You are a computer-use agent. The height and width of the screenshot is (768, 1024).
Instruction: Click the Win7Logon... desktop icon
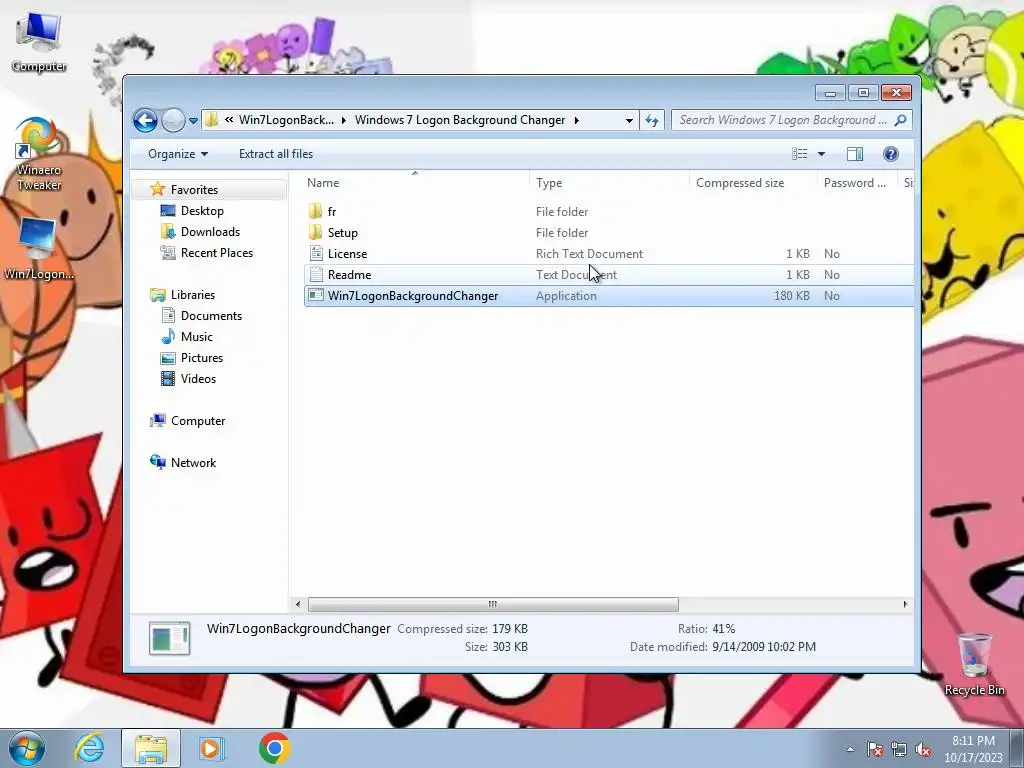coord(39,249)
